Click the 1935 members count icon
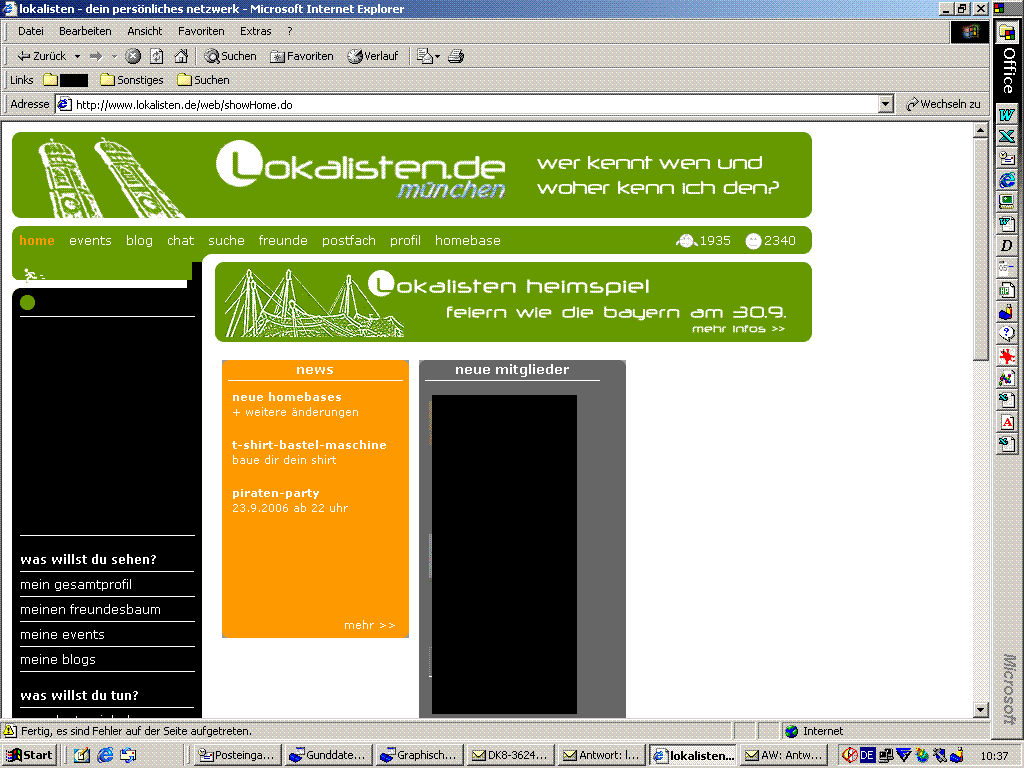Screen dimensions: 1024x768 (x=686, y=241)
